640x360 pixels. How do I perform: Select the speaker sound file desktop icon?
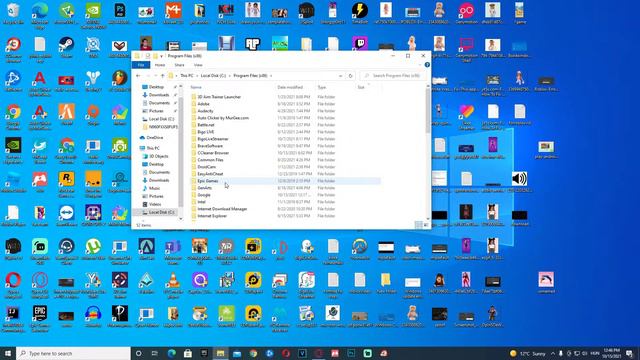[519, 182]
